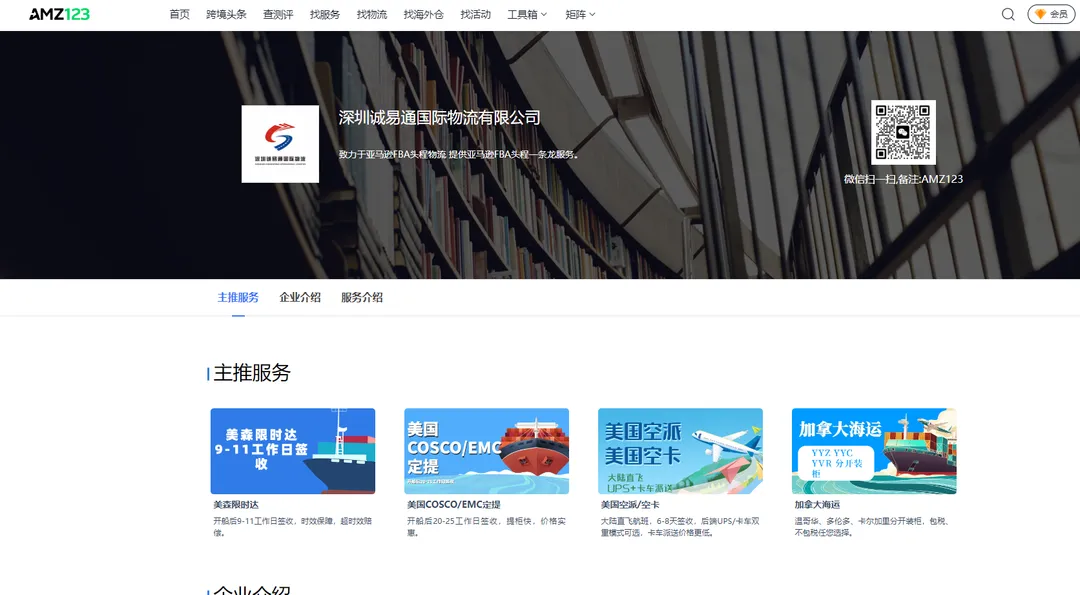
Task: Select the 主推服务 tab
Action: pyautogui.click(x=238, y=298)
